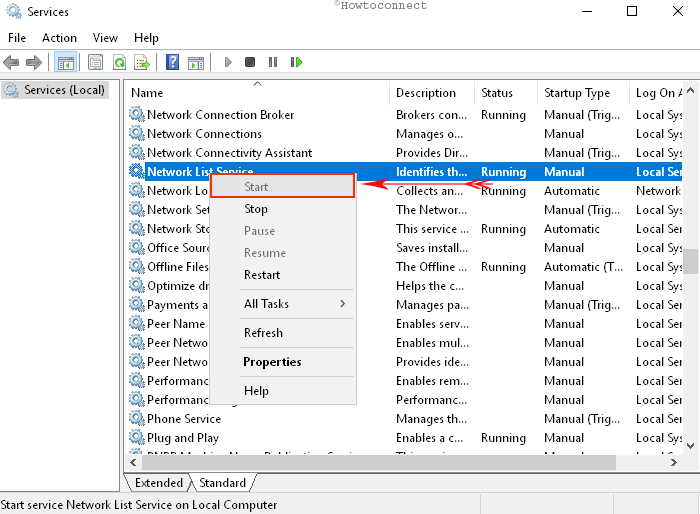The width and height of the screenshot is (700, 514).
Task: Click the Export List toolbar icon
Action: click(142, 62)
